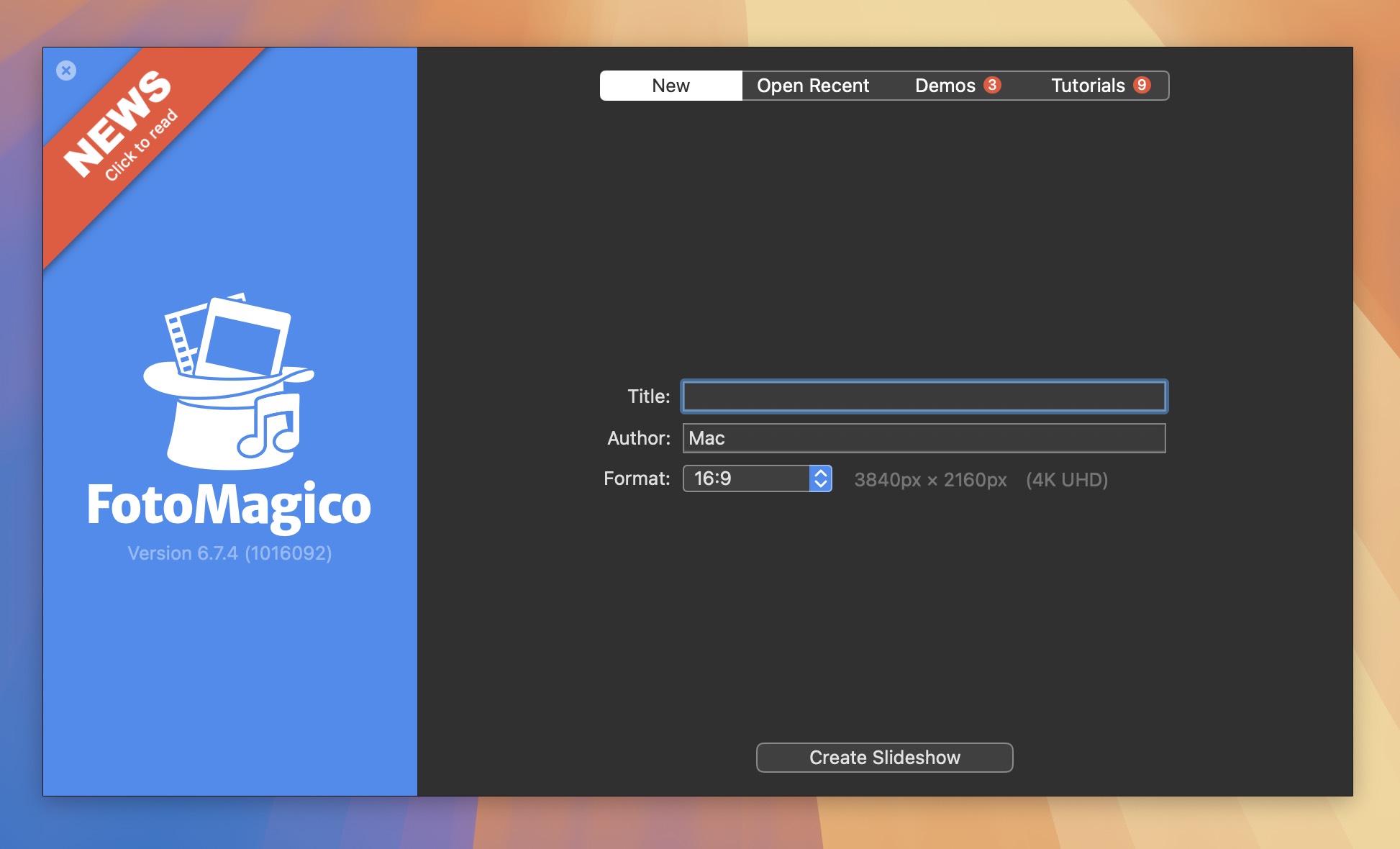The width and height of the screenshot is (1400, 849).
Task: Click the (4K UHD) label
Action: click(x=1067, y=480)
